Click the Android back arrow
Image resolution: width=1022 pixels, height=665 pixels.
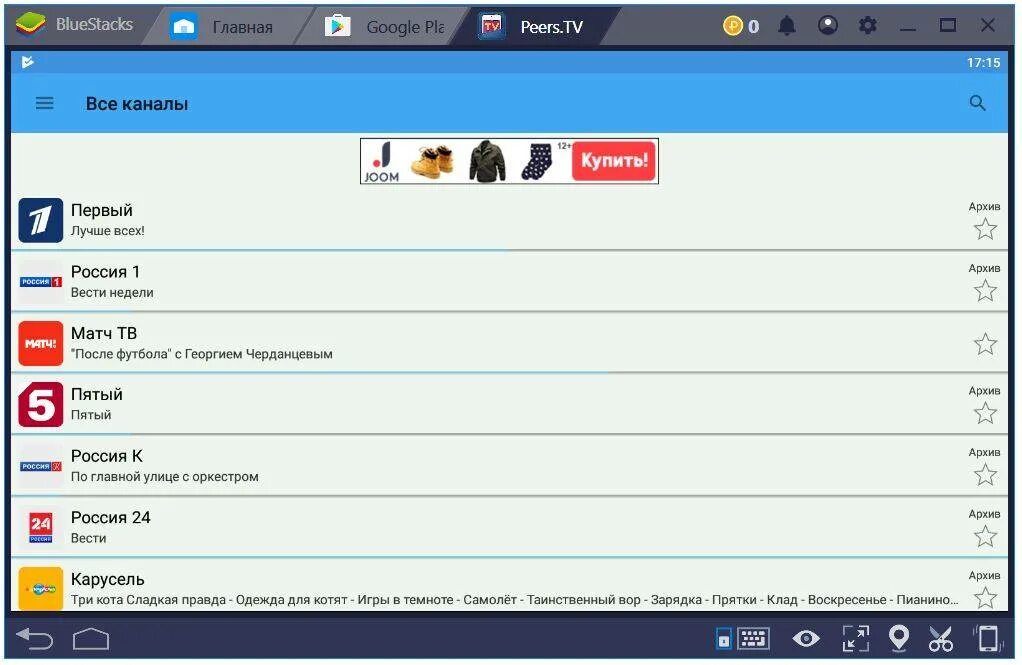[x=34, y=638]
